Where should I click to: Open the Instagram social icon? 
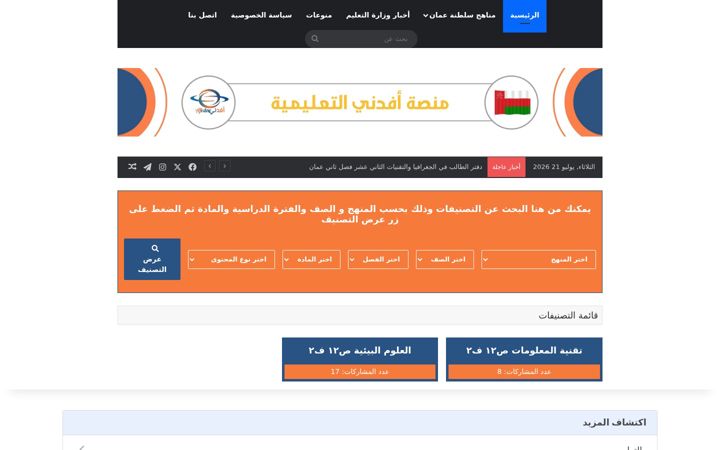[163, 167]
